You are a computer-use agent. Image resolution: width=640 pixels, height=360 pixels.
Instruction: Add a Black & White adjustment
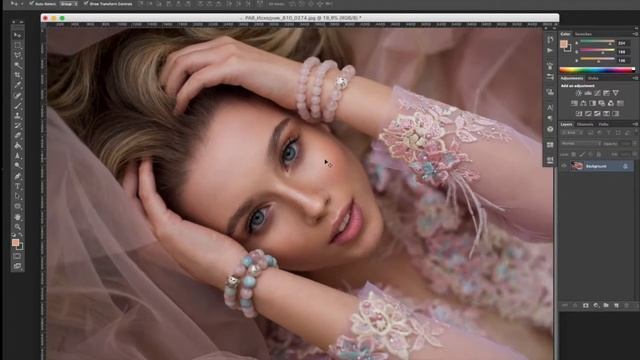click(x=593, y=103)
